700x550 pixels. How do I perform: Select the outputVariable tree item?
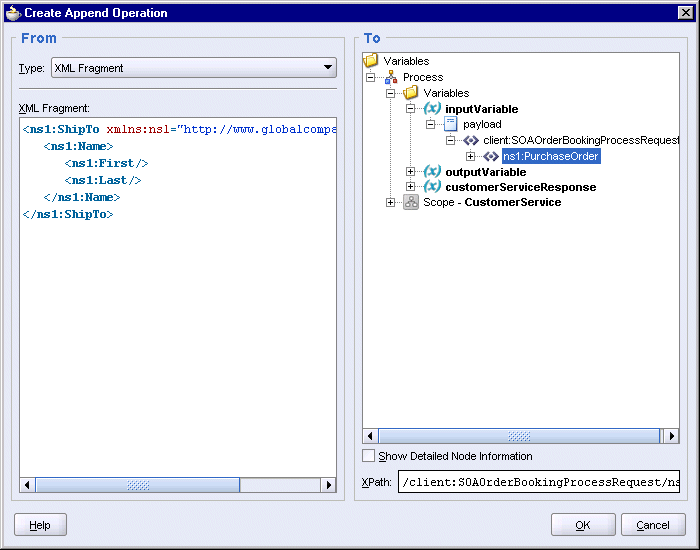[x=486, y=172]
